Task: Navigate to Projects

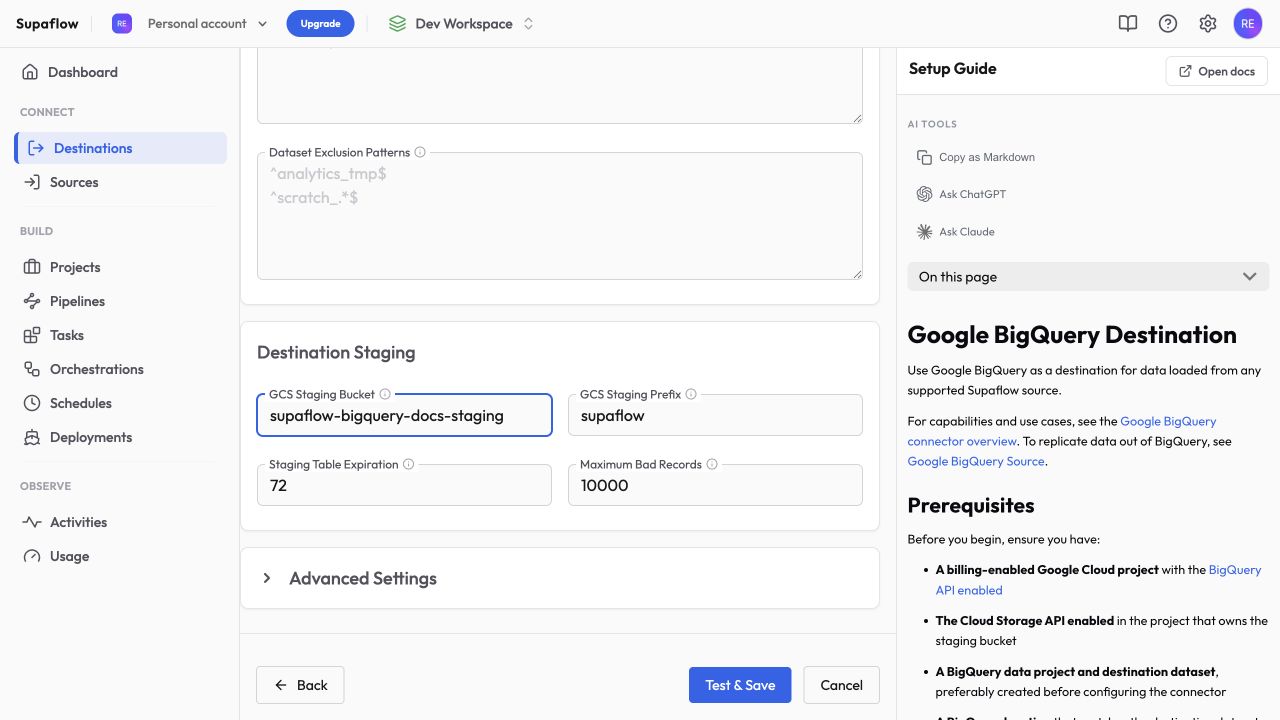Action: coord(120,267)
